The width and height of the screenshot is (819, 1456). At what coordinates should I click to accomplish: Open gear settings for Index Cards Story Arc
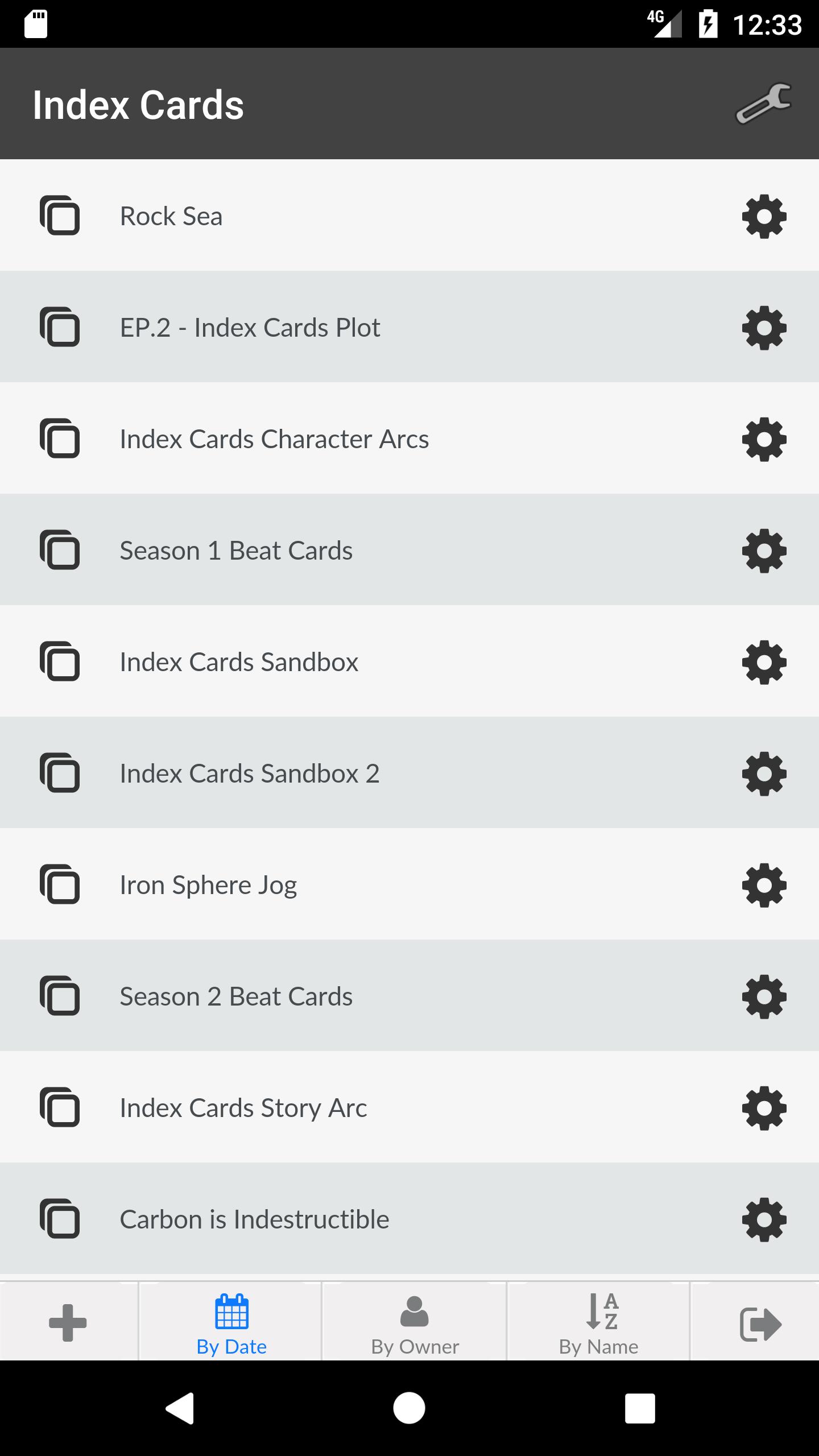pyautogui.click(x=764, y=1108)
